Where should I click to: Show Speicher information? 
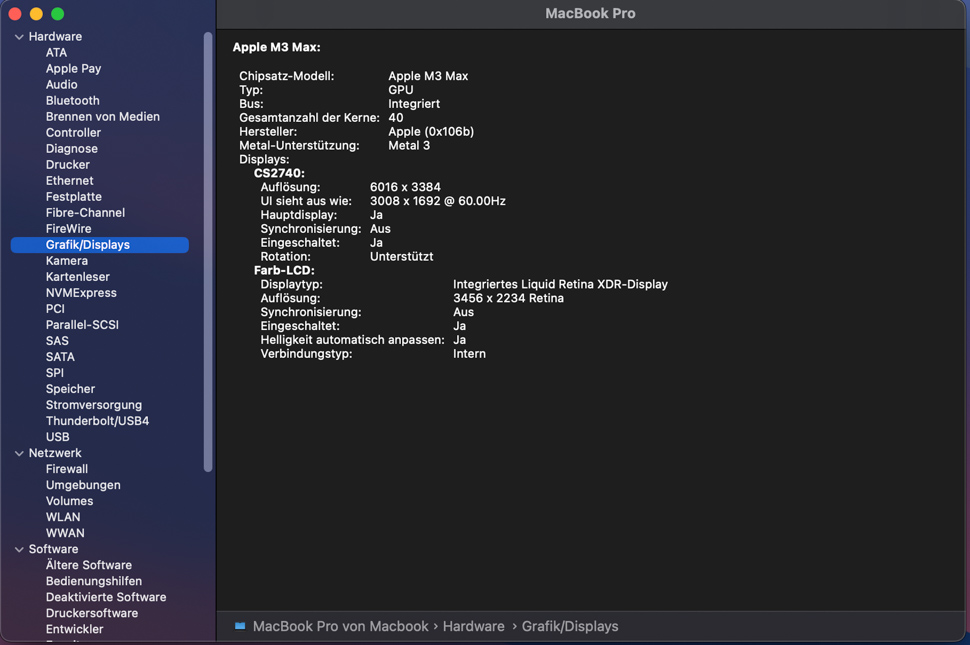click(x=71, y=390)
